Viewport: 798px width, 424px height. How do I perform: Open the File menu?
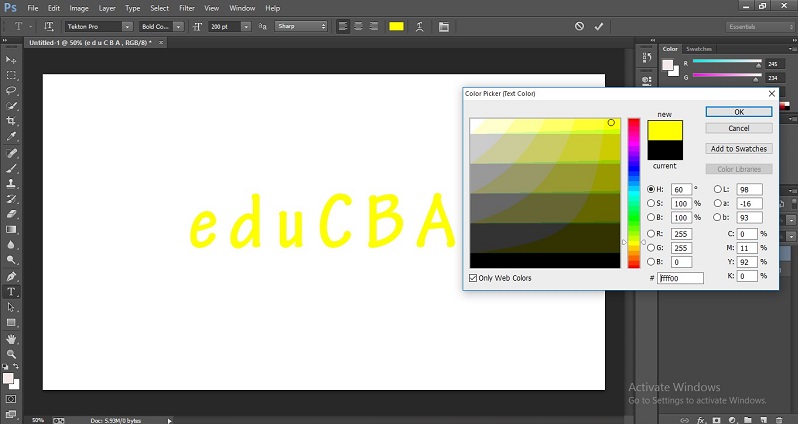pyautogui.click(x=33, y=8)
